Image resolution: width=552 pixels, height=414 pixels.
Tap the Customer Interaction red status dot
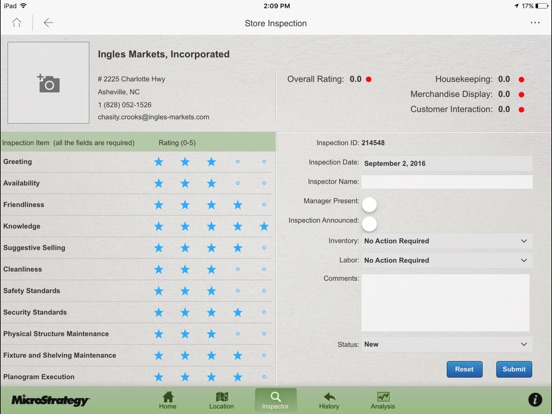[521, 110]
